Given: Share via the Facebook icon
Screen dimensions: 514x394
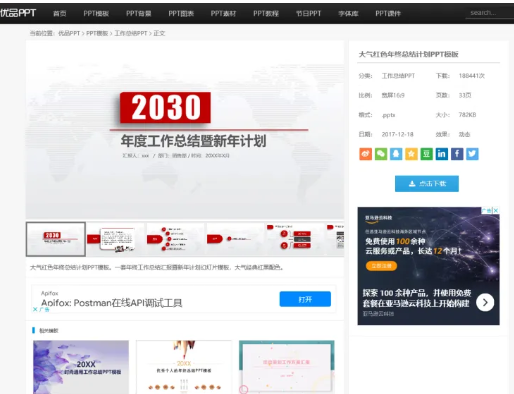Looking at the screenshot, I should 457,154.
